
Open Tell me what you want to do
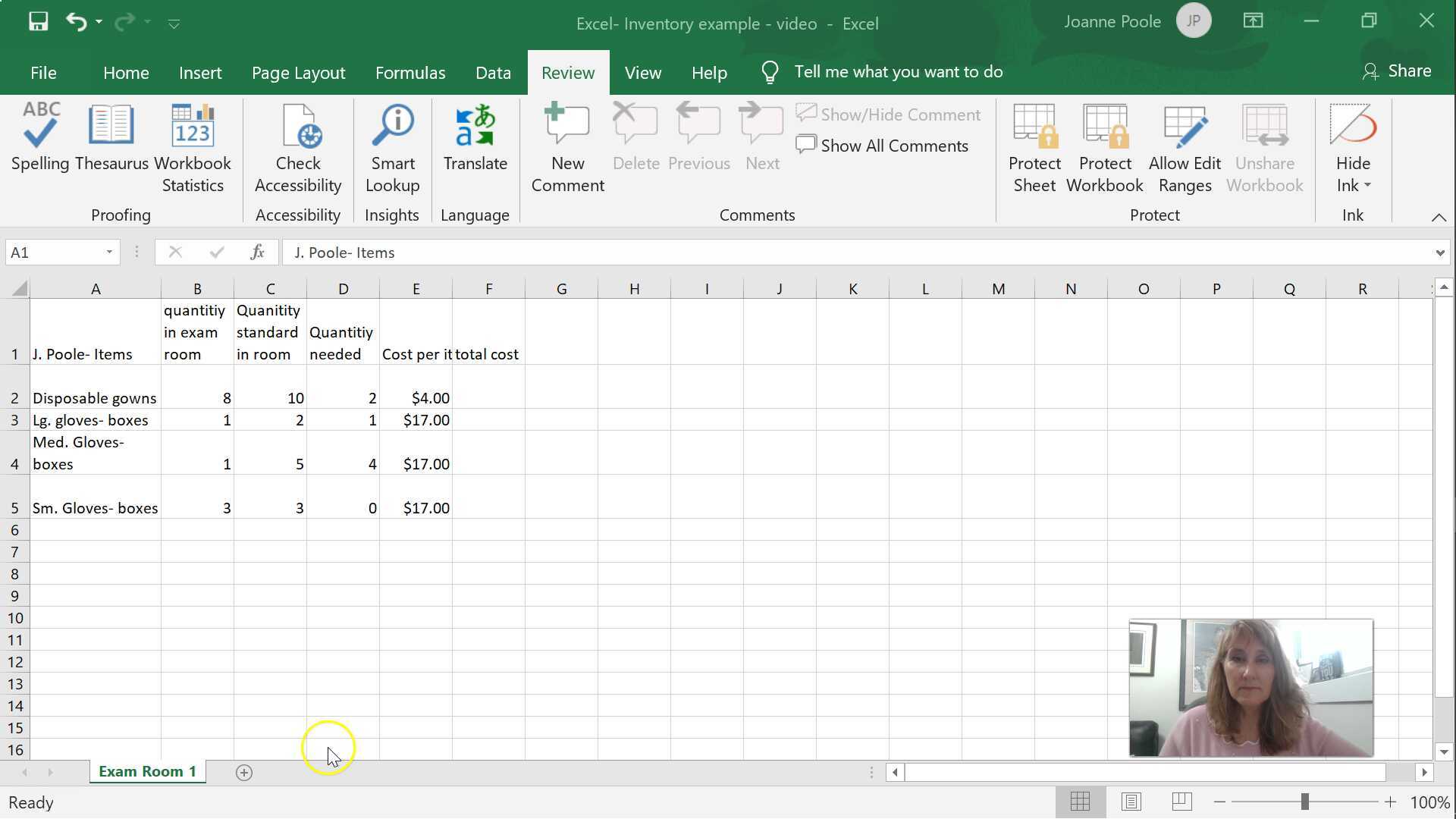(898, 71)
